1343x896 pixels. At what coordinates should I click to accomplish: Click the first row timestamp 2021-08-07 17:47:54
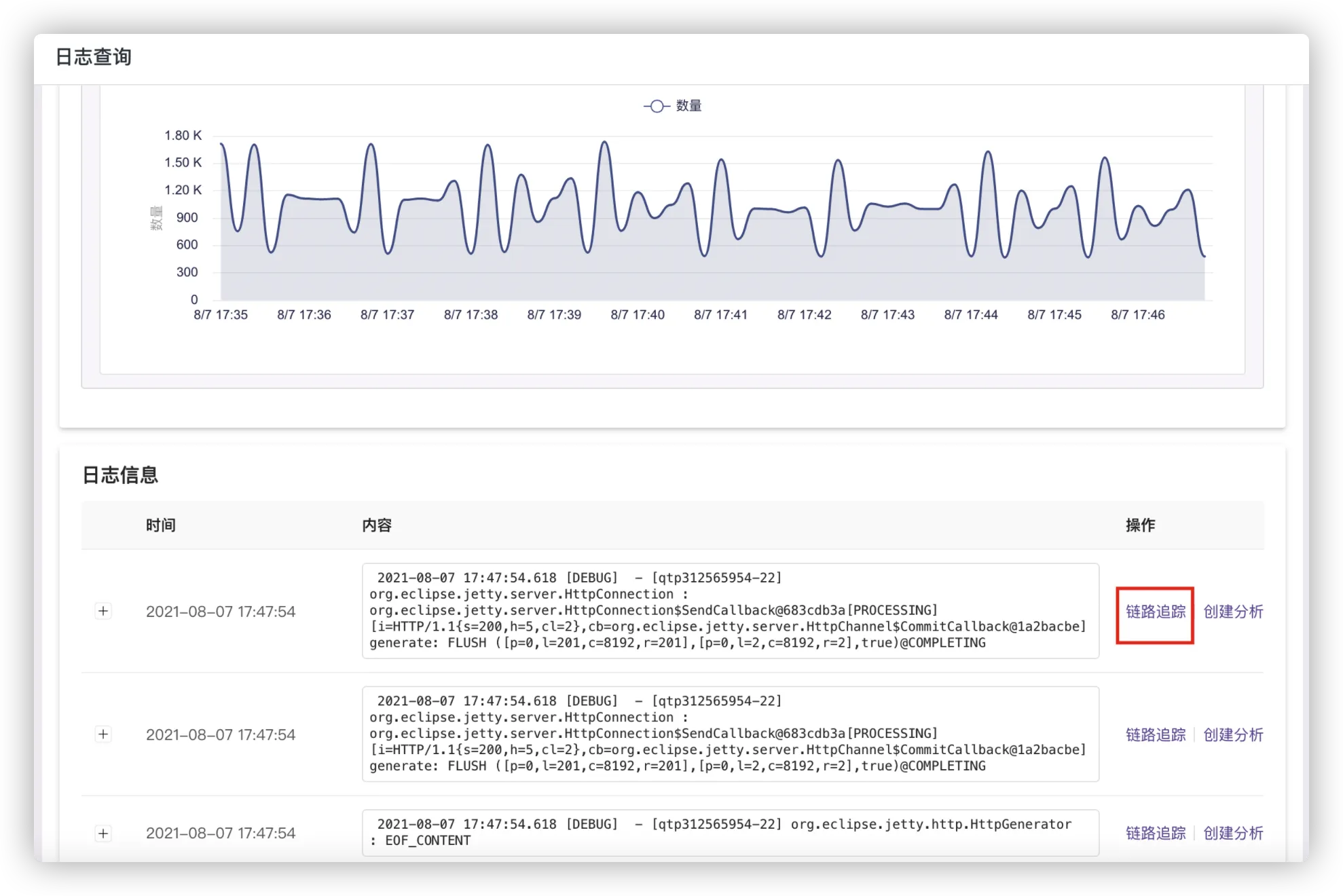tap(221, 612)
